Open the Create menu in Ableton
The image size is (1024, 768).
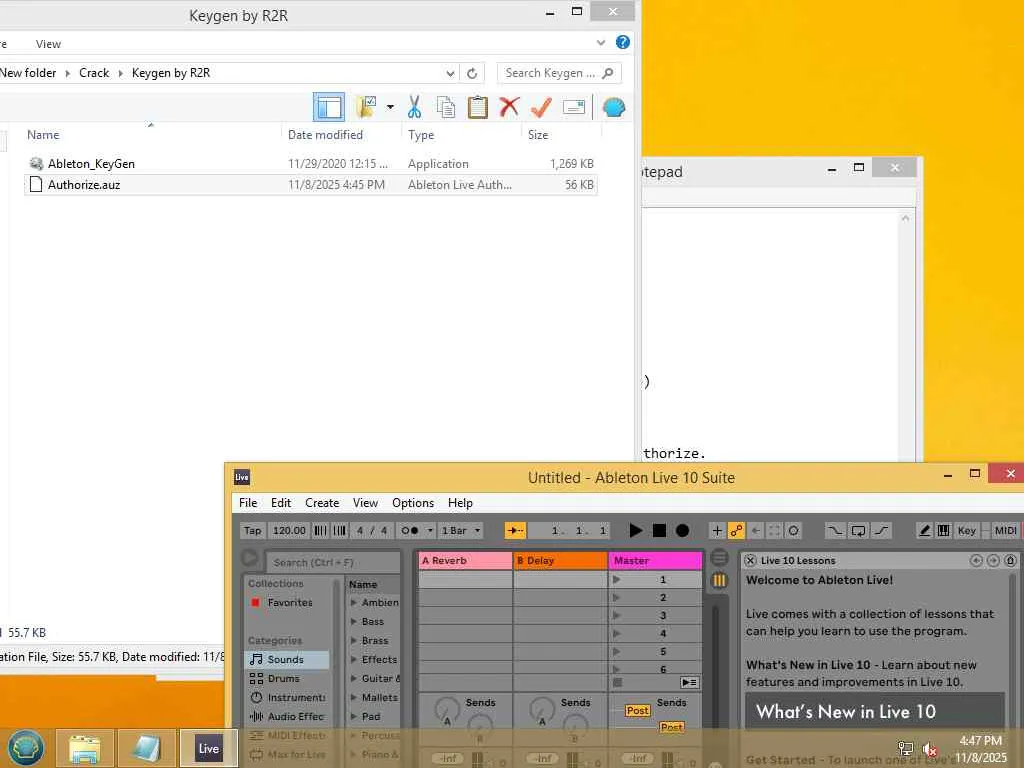[x=322, y=503]
